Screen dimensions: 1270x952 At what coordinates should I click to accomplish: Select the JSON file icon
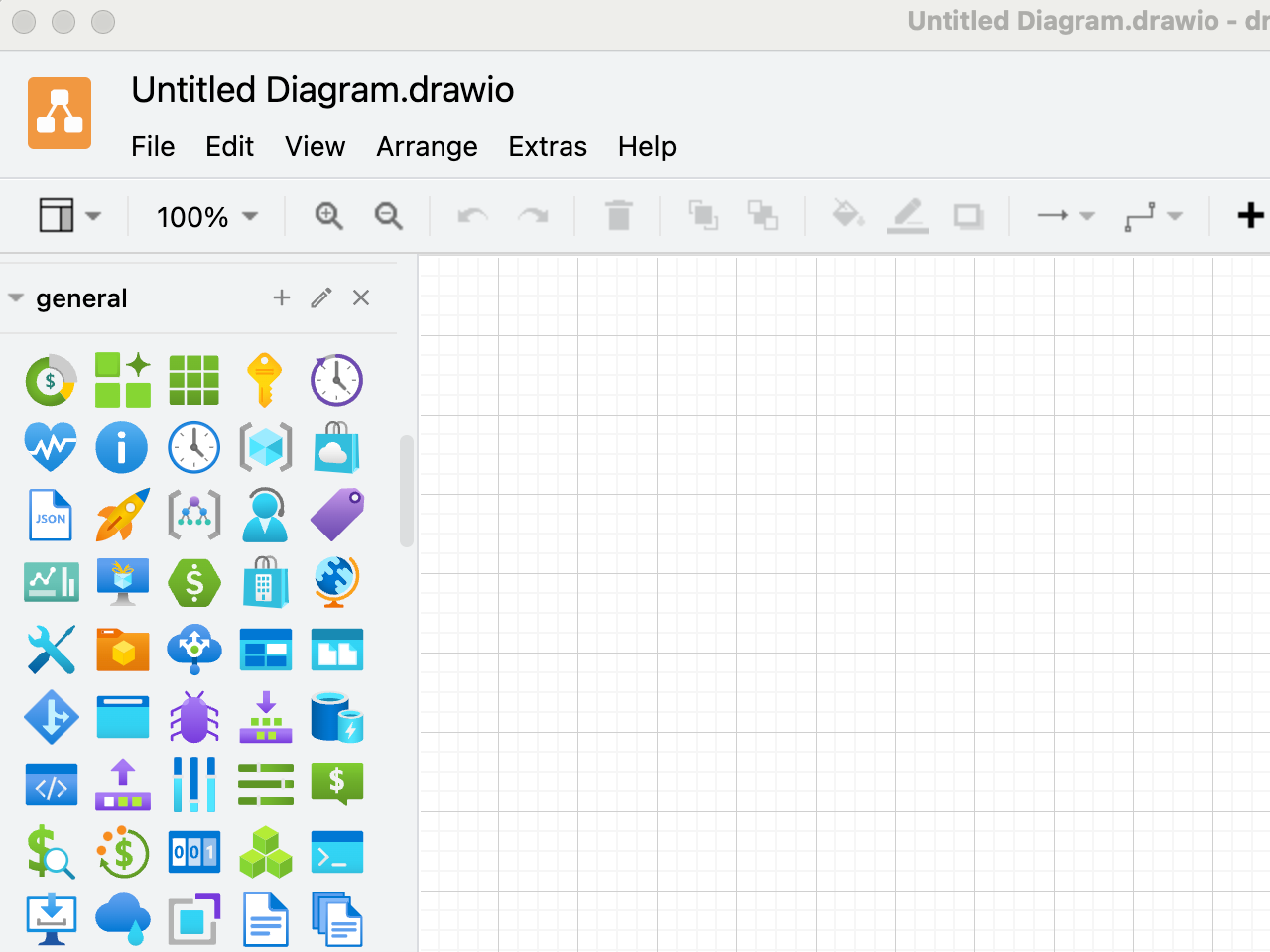tap(51, 515)
